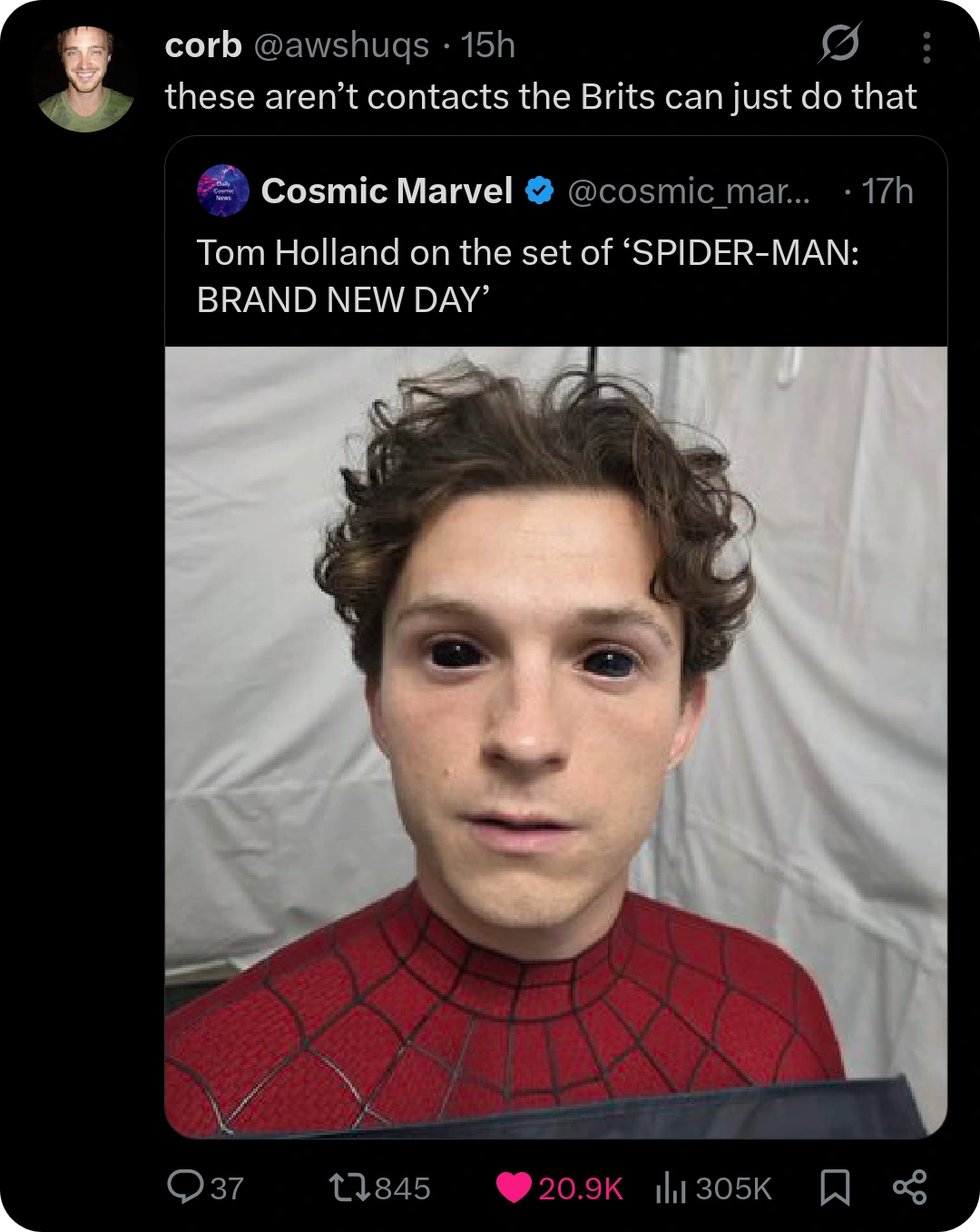Open the @cosmic_mar... handle
Viewport: 980px width, 1232px height.
pos(689,191)
